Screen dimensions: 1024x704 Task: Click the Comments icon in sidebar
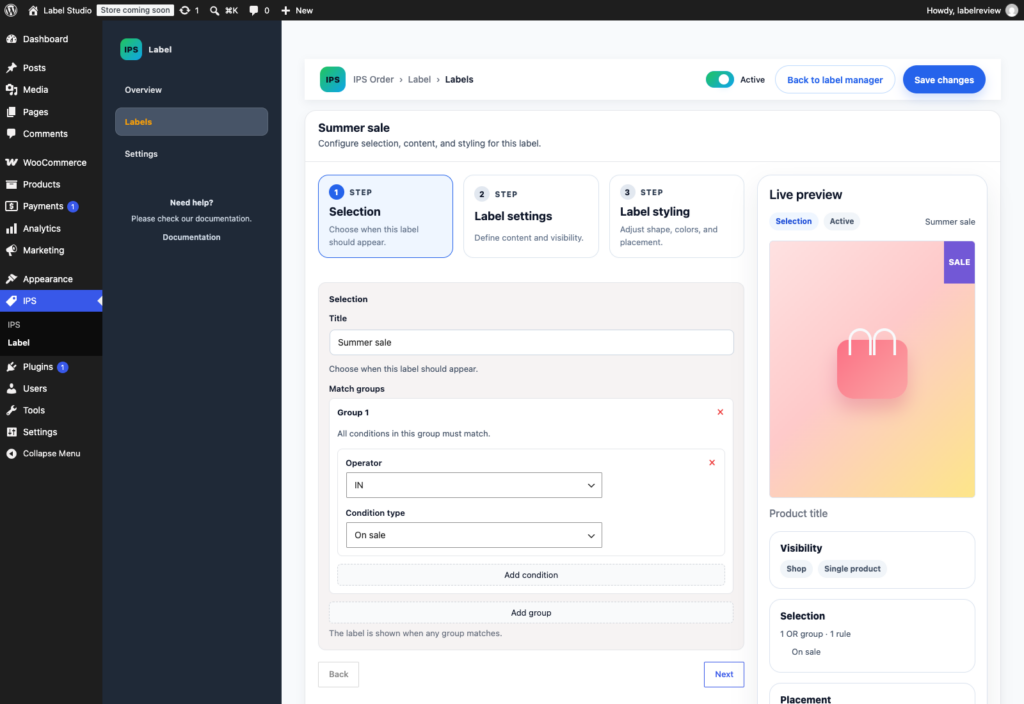click(11, 133)
